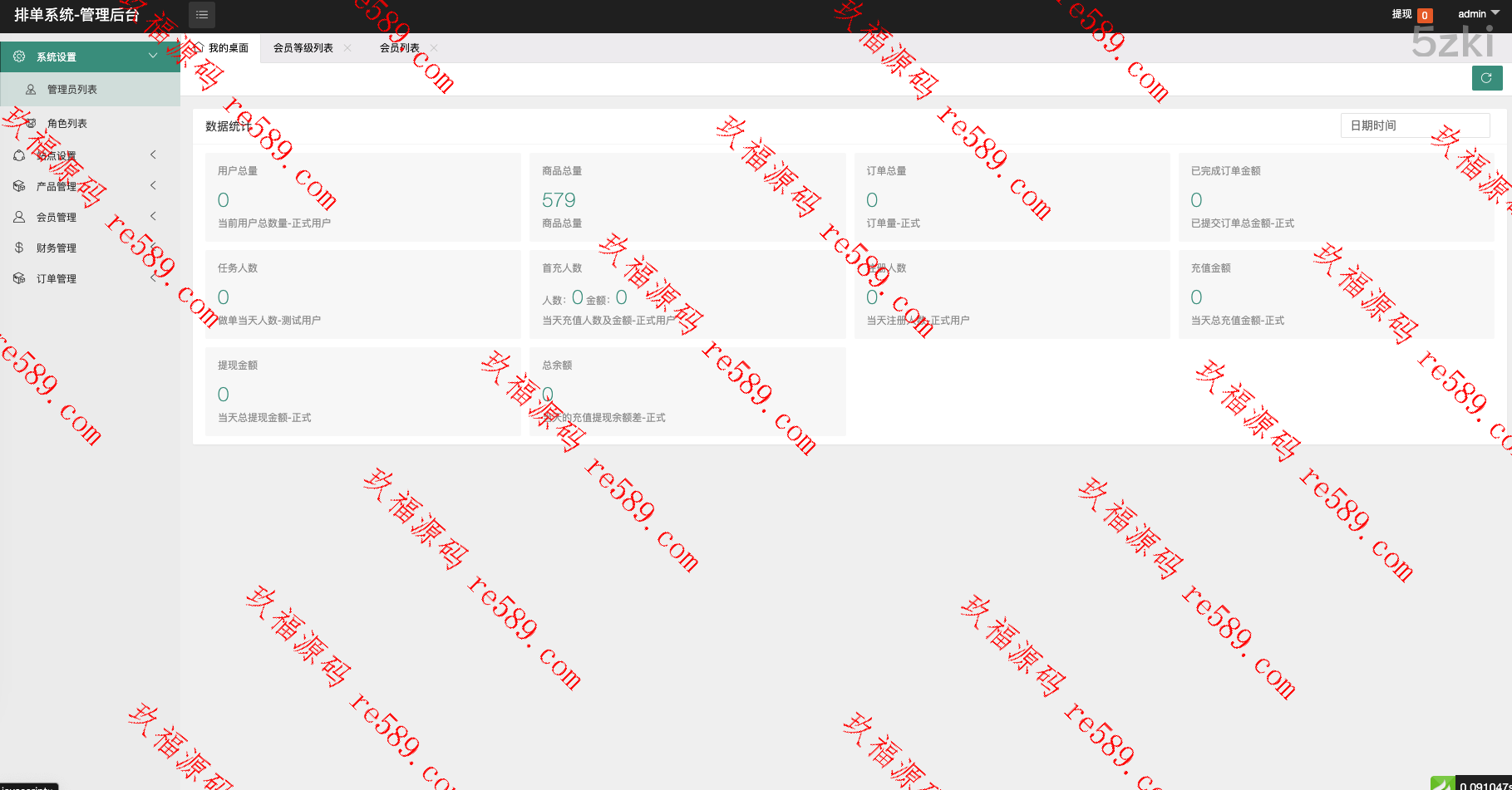Viewport: 1512px width, 790px height.
Task: Close the 会员列表 tab
Action: (x=434, y=48)
